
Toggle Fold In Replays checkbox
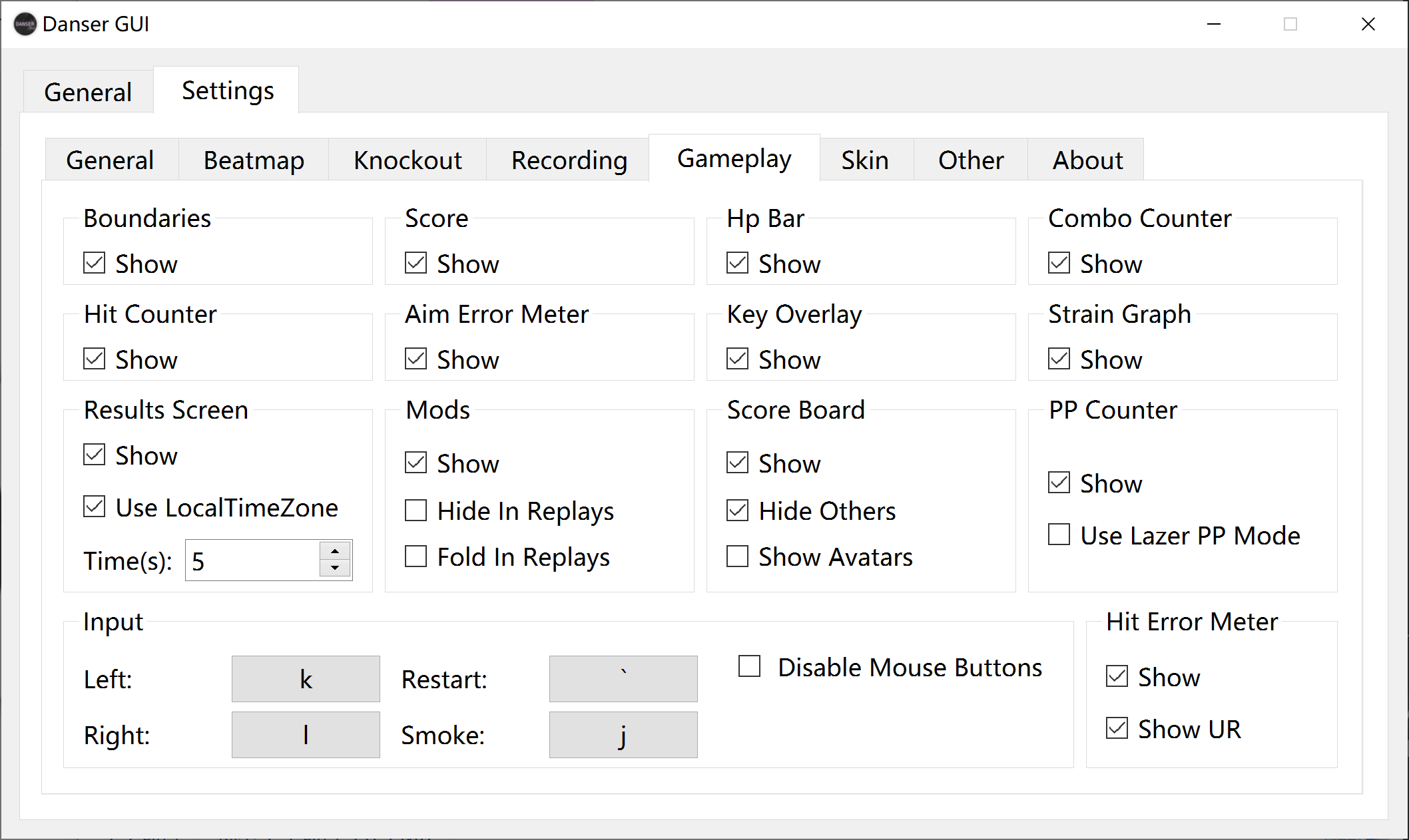pos(416,556)
